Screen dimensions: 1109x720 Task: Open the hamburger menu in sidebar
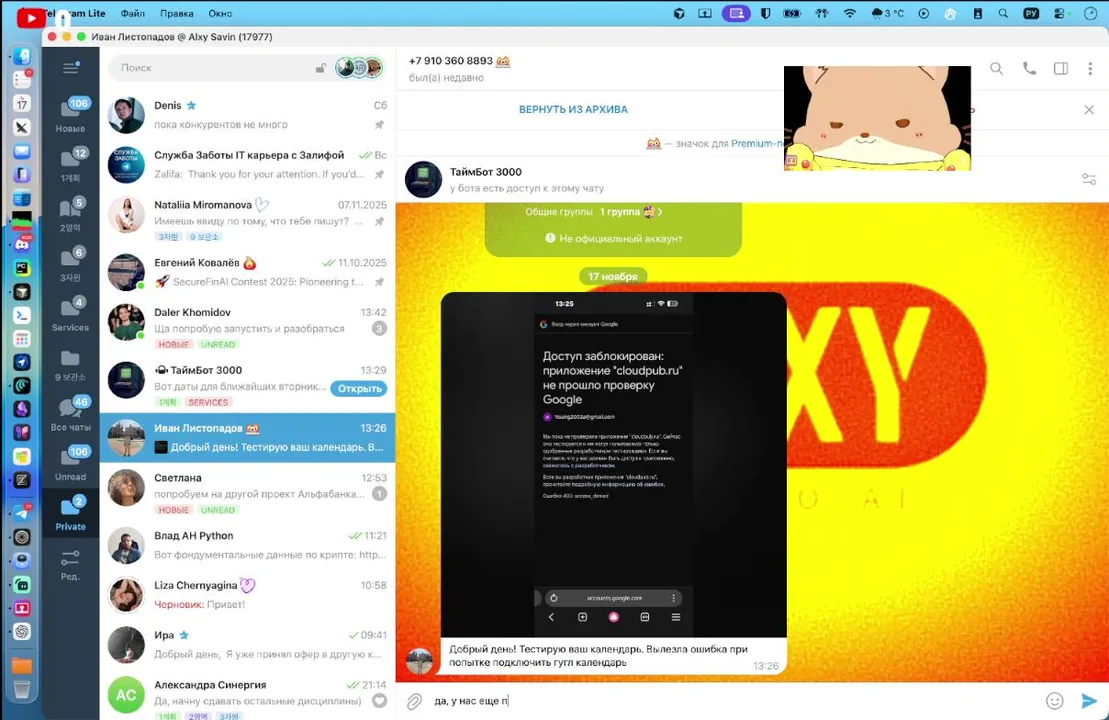pyautogui.click(x=70, y=68)
